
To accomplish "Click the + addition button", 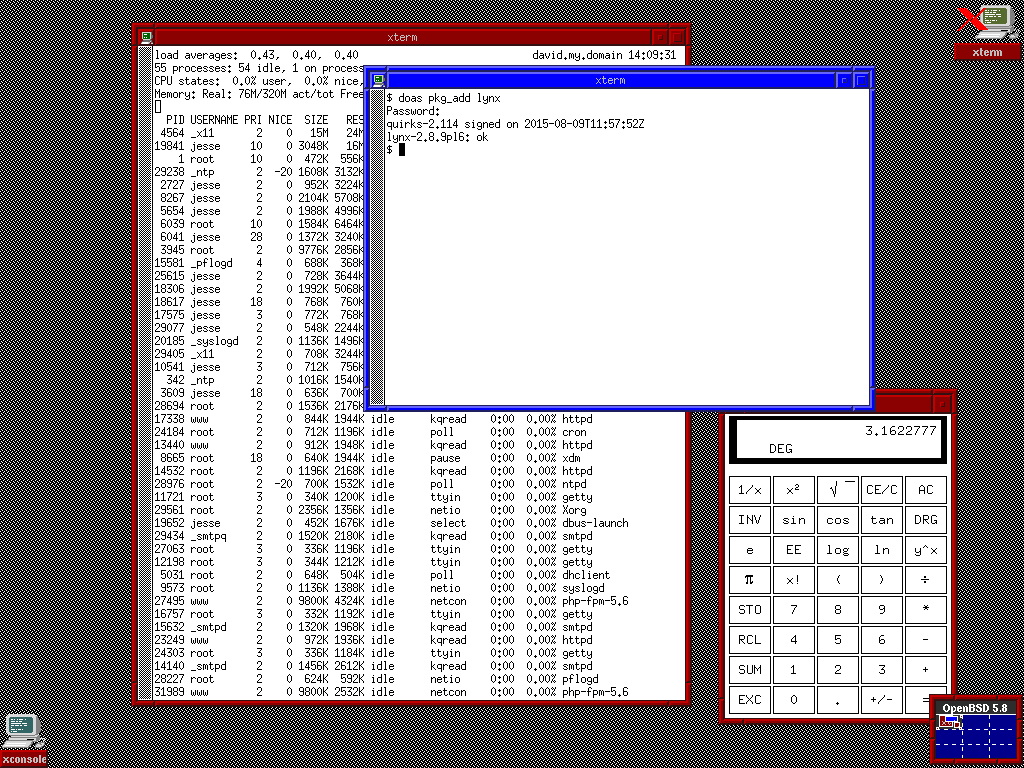I will tap(925, 670).
